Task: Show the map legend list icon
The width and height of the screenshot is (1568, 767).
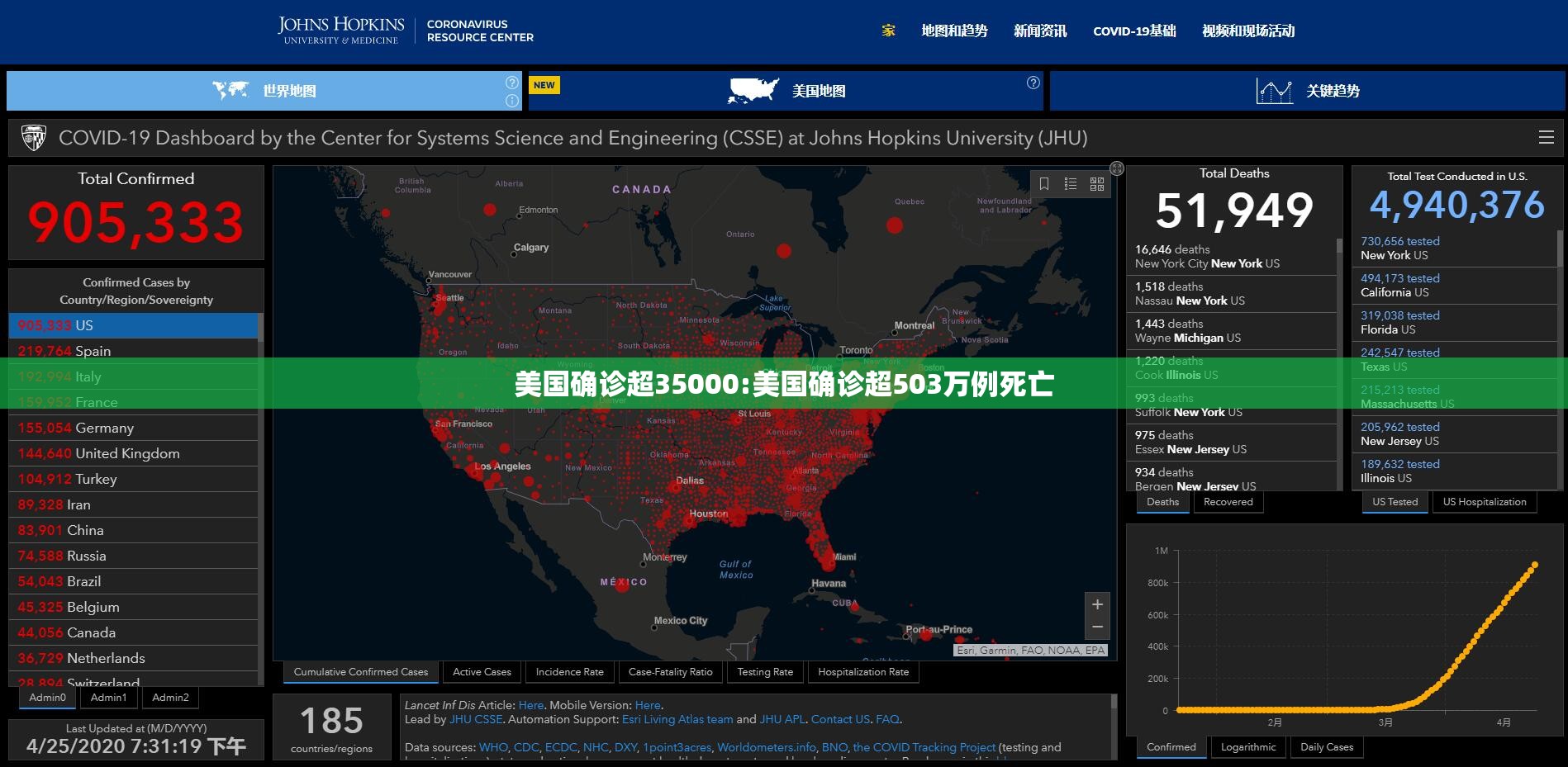Action: point(1071,184)
